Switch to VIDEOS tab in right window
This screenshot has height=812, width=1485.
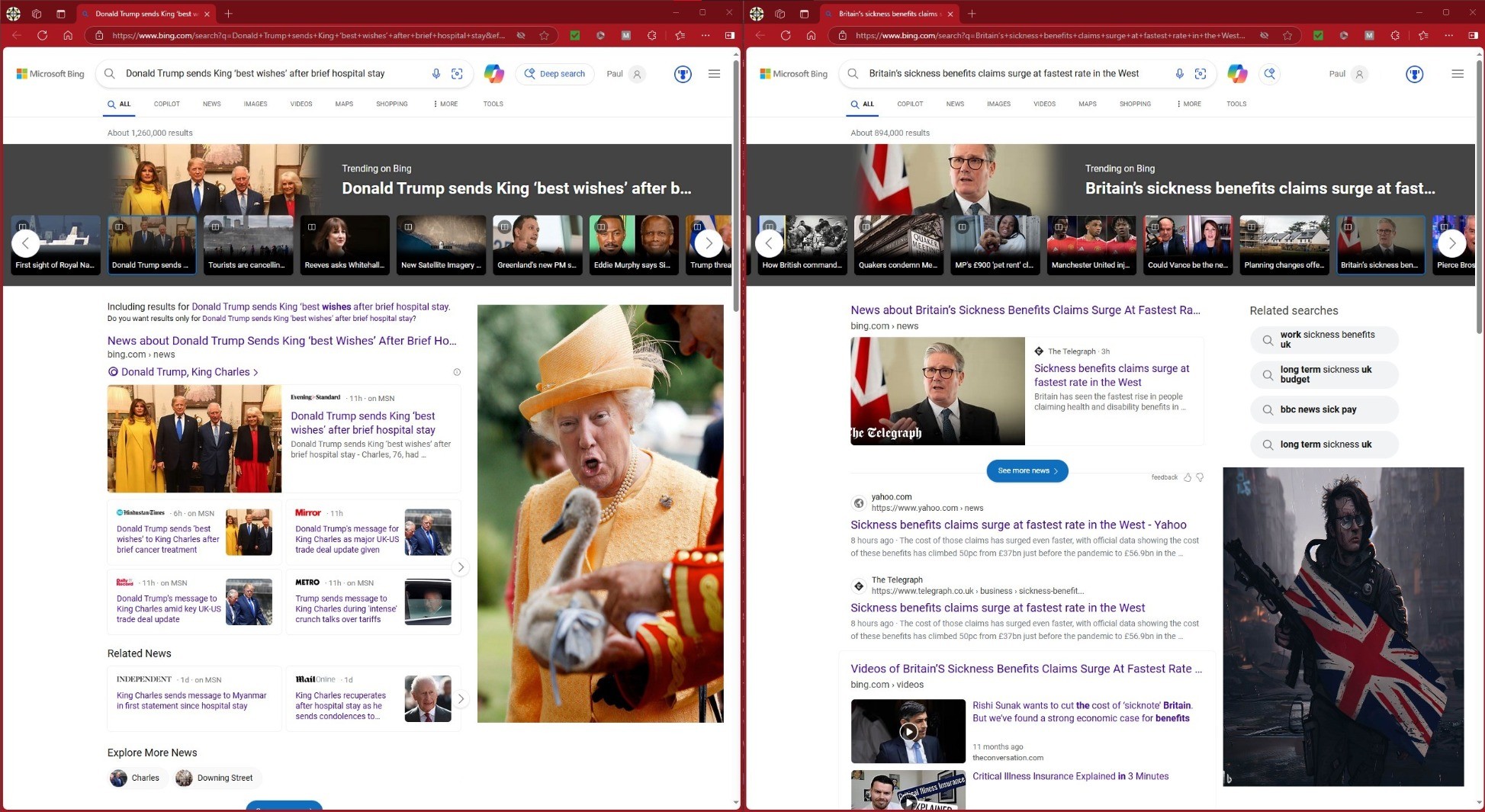pyautogui.click(x=1044, y=104)
